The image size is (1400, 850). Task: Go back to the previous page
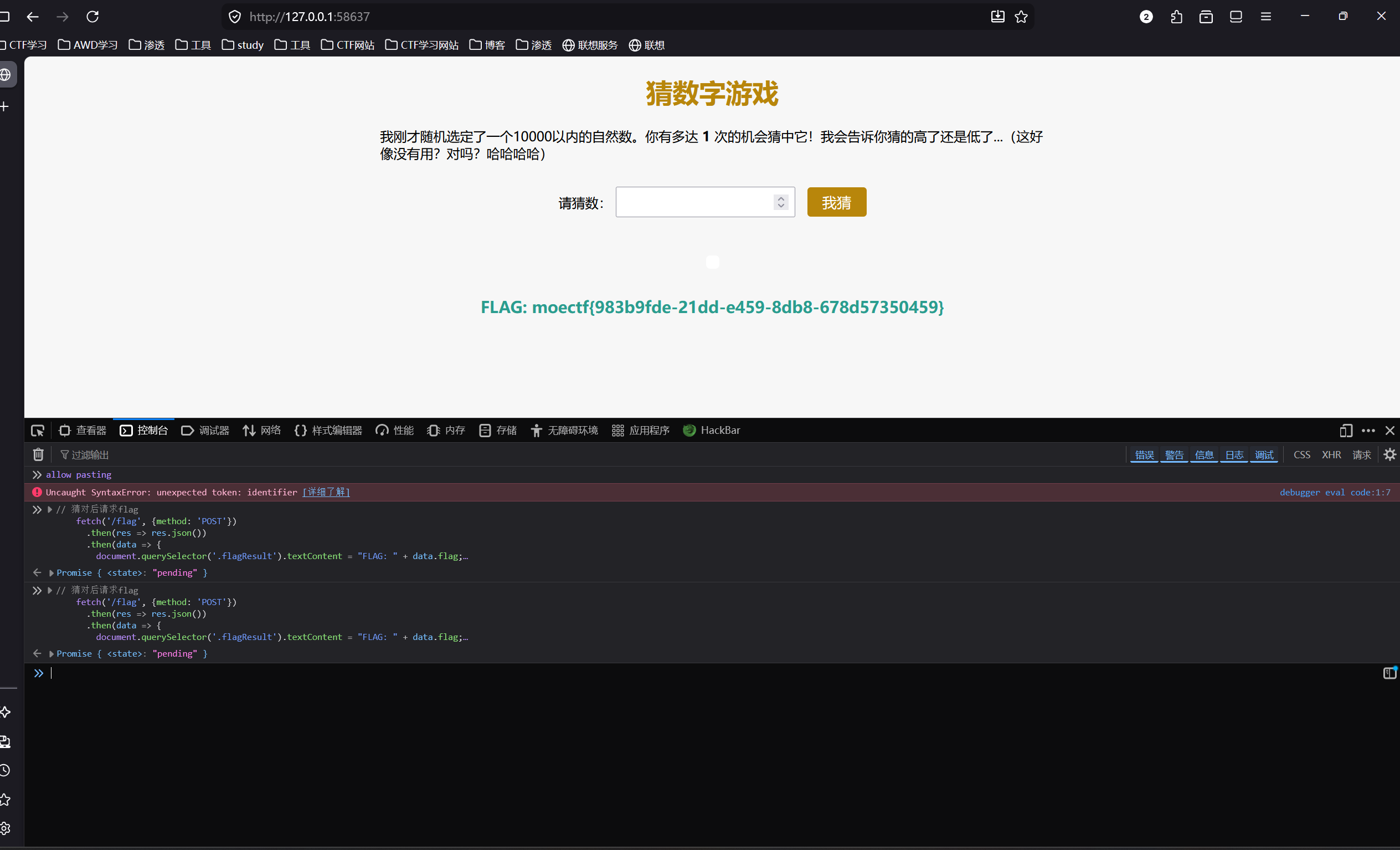click(32, 17)
